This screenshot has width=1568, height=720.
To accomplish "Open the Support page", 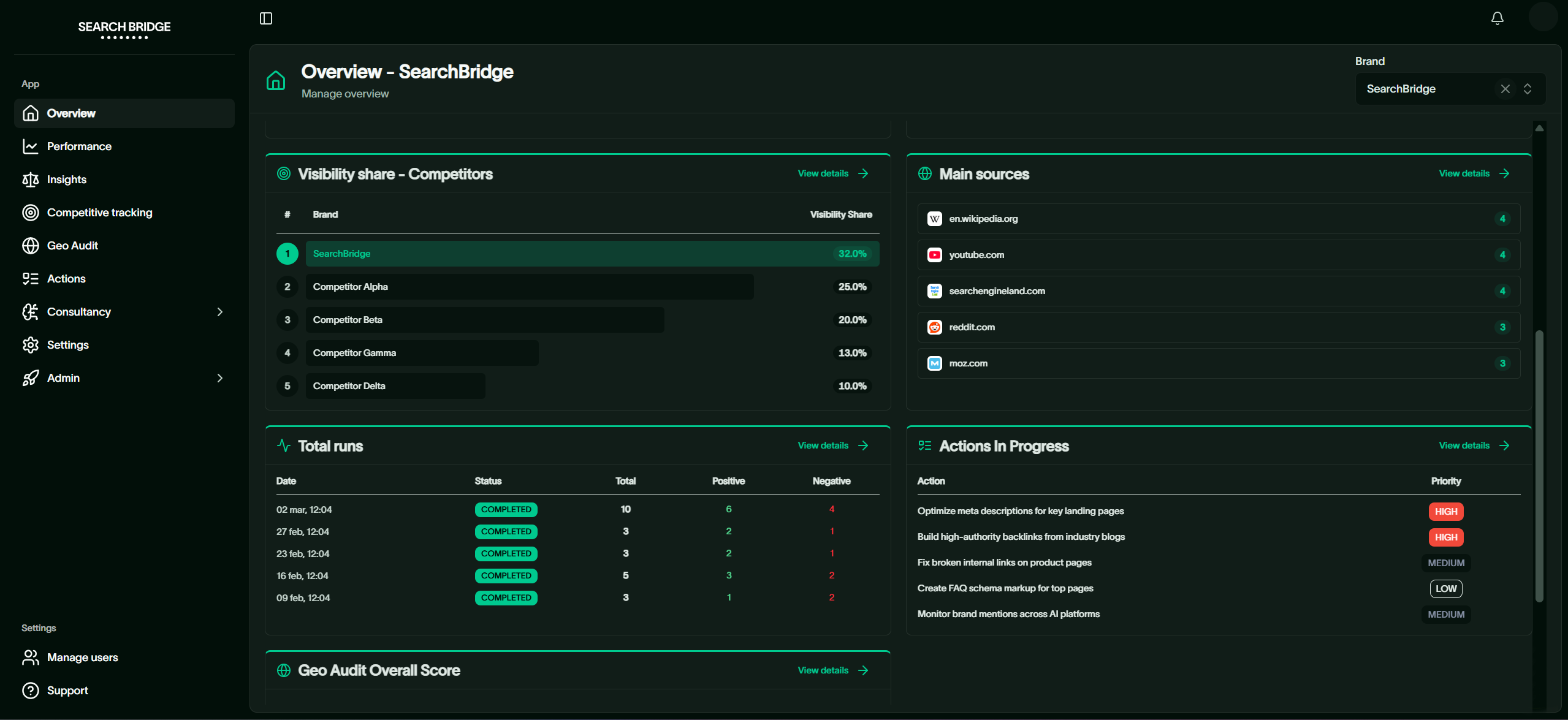I will point(124,691).
